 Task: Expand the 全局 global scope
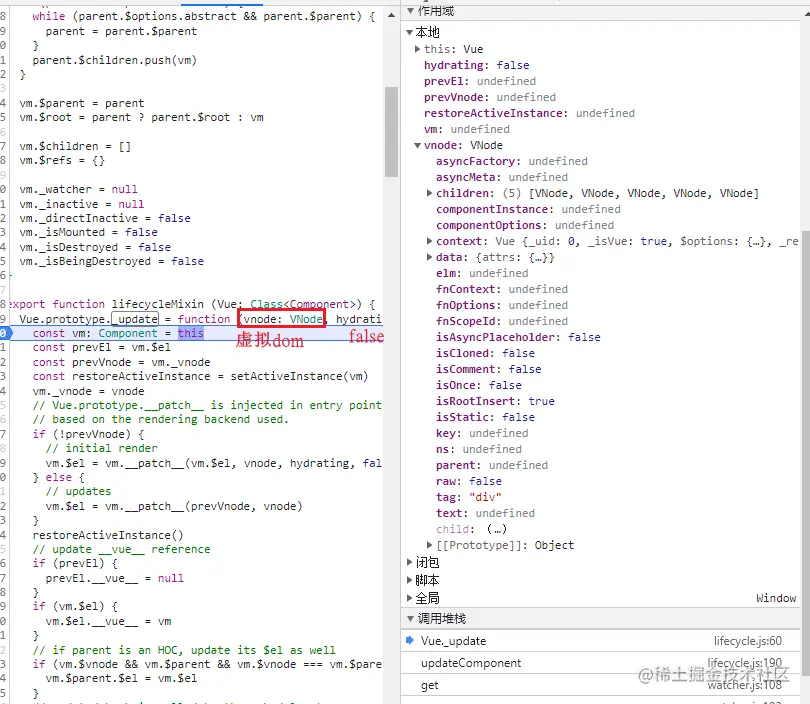click(x=410, y=598)
